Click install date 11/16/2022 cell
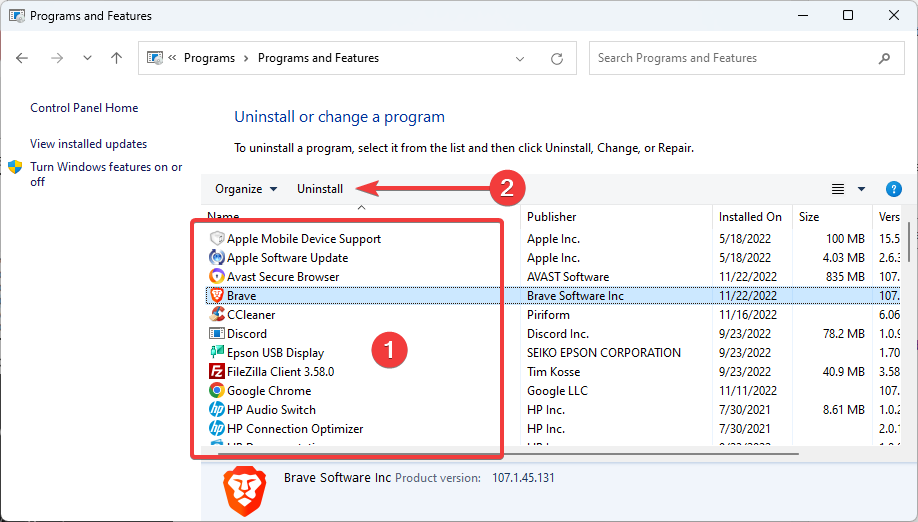 click(748, 314)
